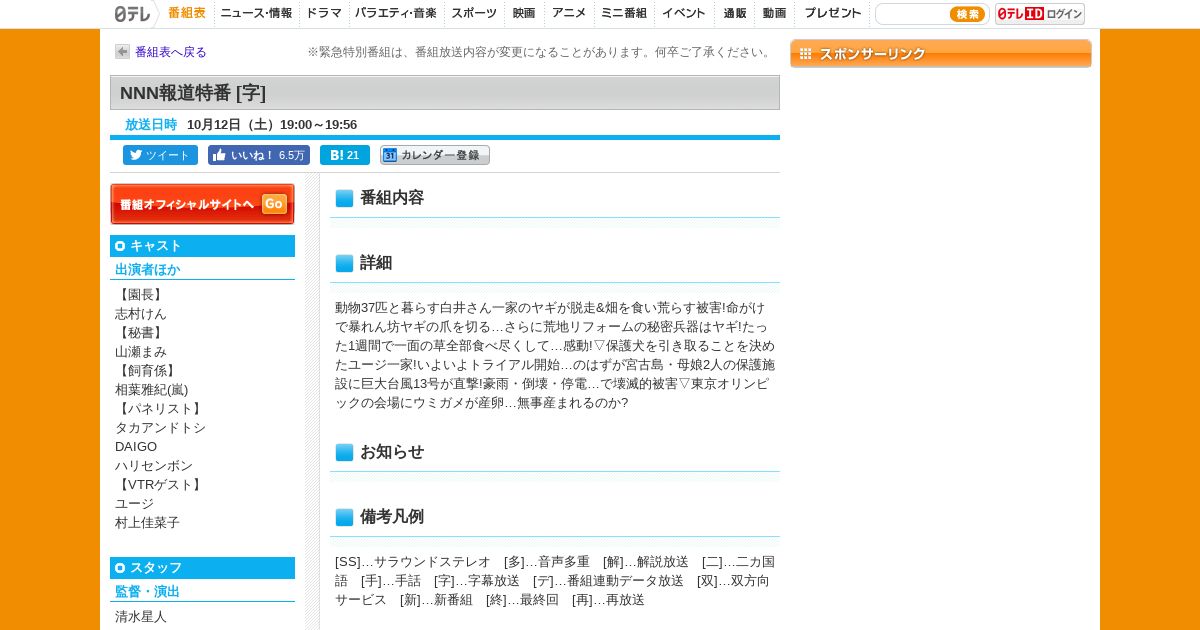Click the Hatena bookmark B! button
Image resolution: width=1200 pixels, height=630 pixels.
(x=345, y=155)
